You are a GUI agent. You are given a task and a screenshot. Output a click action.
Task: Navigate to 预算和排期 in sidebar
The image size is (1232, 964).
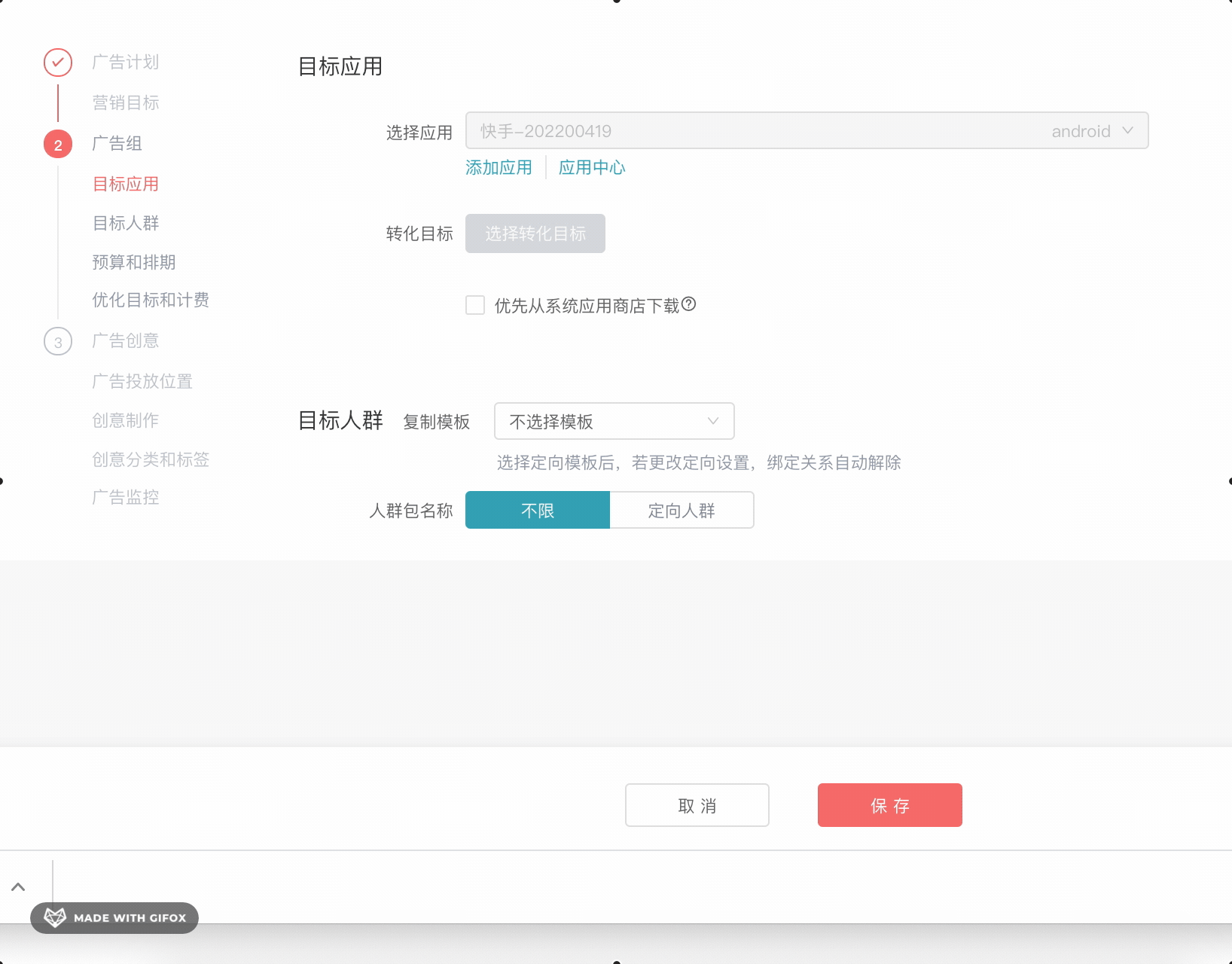click(134, 262)
